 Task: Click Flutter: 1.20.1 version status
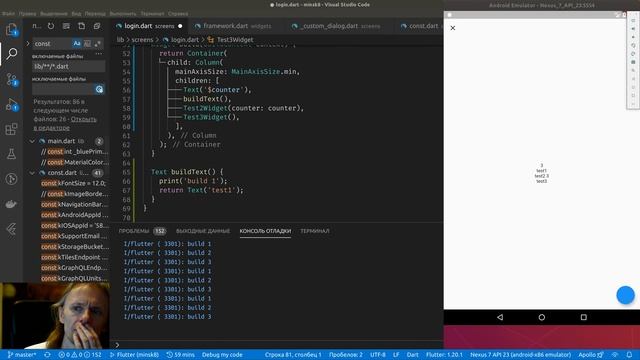[x=444, y=355]
